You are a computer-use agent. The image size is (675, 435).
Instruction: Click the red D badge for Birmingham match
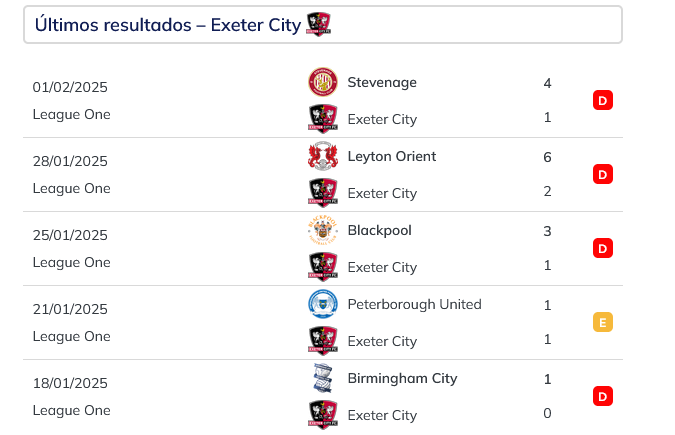click(603, 396)
